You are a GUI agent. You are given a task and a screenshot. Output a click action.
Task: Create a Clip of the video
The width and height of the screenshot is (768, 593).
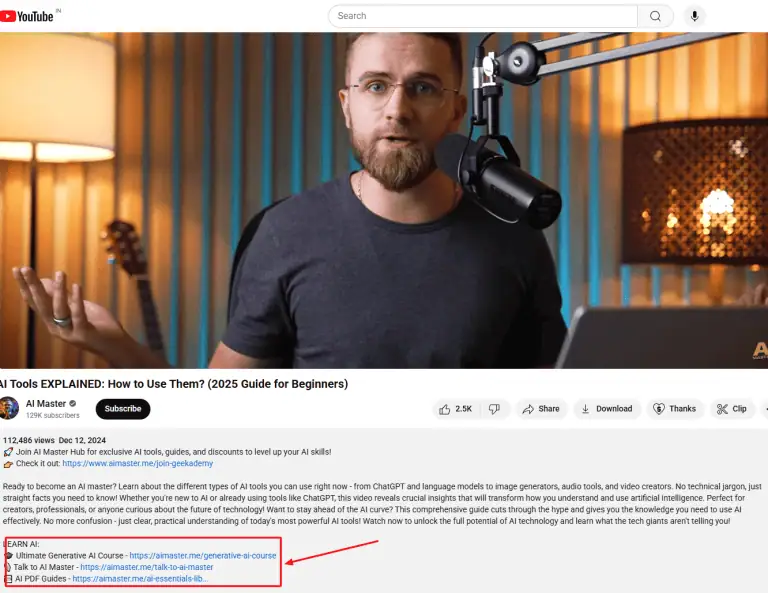tap(732, 409)
